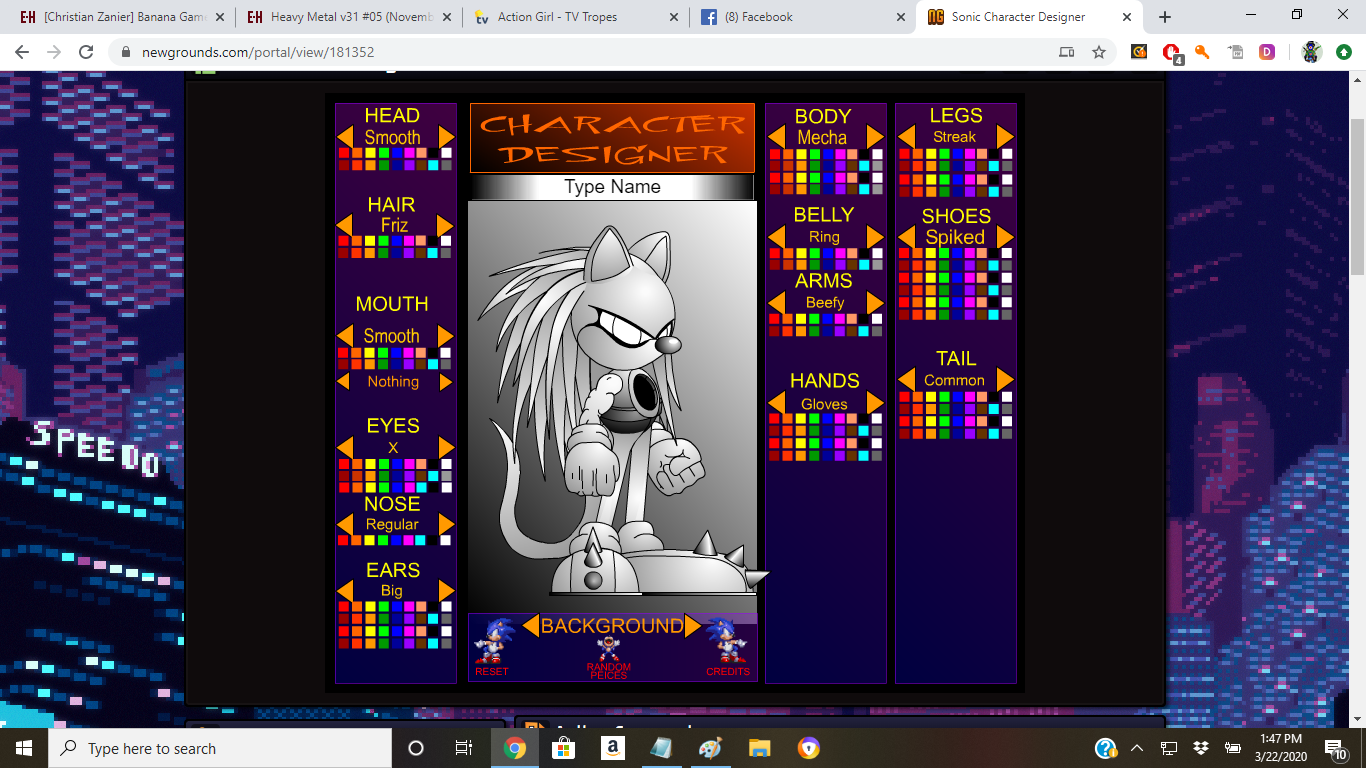1366x768 pixels.
Task: Select next HEAD style arrow
Action: (x=446, y=137)
